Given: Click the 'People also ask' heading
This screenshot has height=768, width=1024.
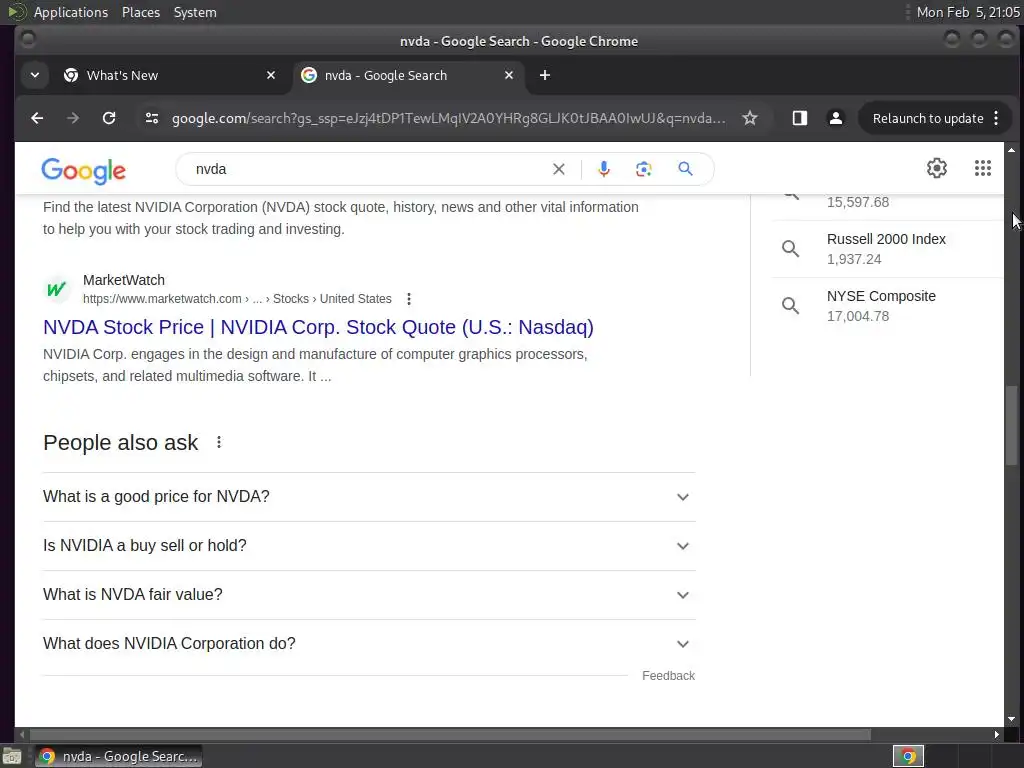Looking at the screenshot, I should [x=120, y=443].
